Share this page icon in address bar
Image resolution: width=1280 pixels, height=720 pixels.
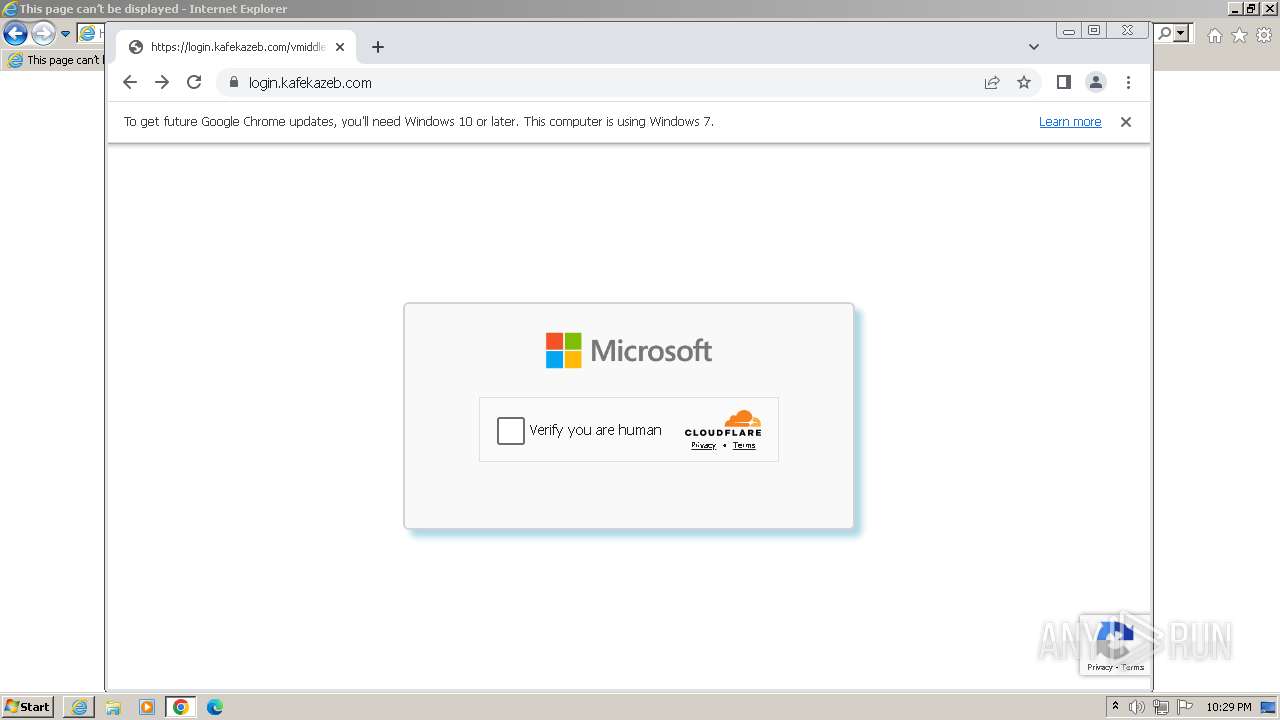coord(992,82)
